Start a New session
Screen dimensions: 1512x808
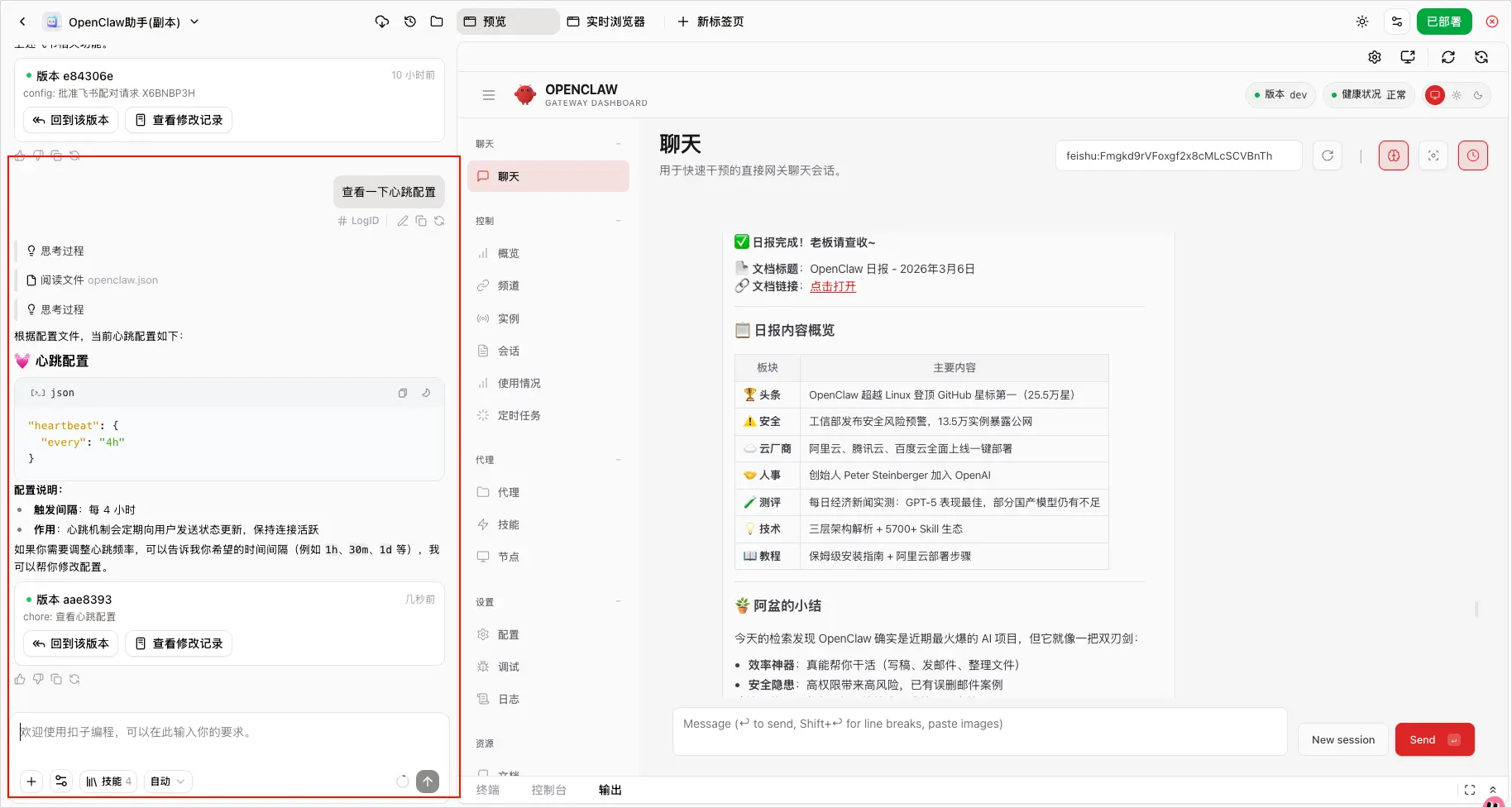pos(1343,739)
